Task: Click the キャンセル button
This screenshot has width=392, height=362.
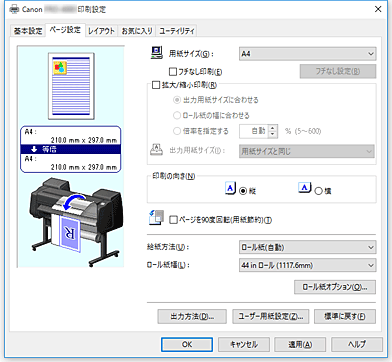Action: [x=244, y=344]
